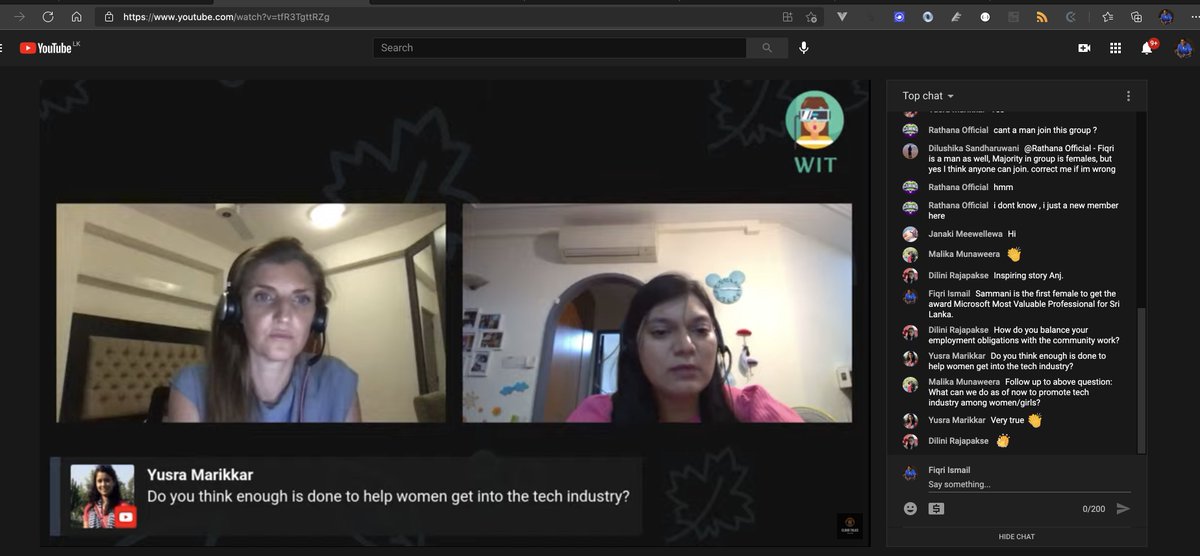1200x556 pixels.
Task: Open the YouTube apps grid icon
Action: pyautogui.click(x=1115, y=48)
